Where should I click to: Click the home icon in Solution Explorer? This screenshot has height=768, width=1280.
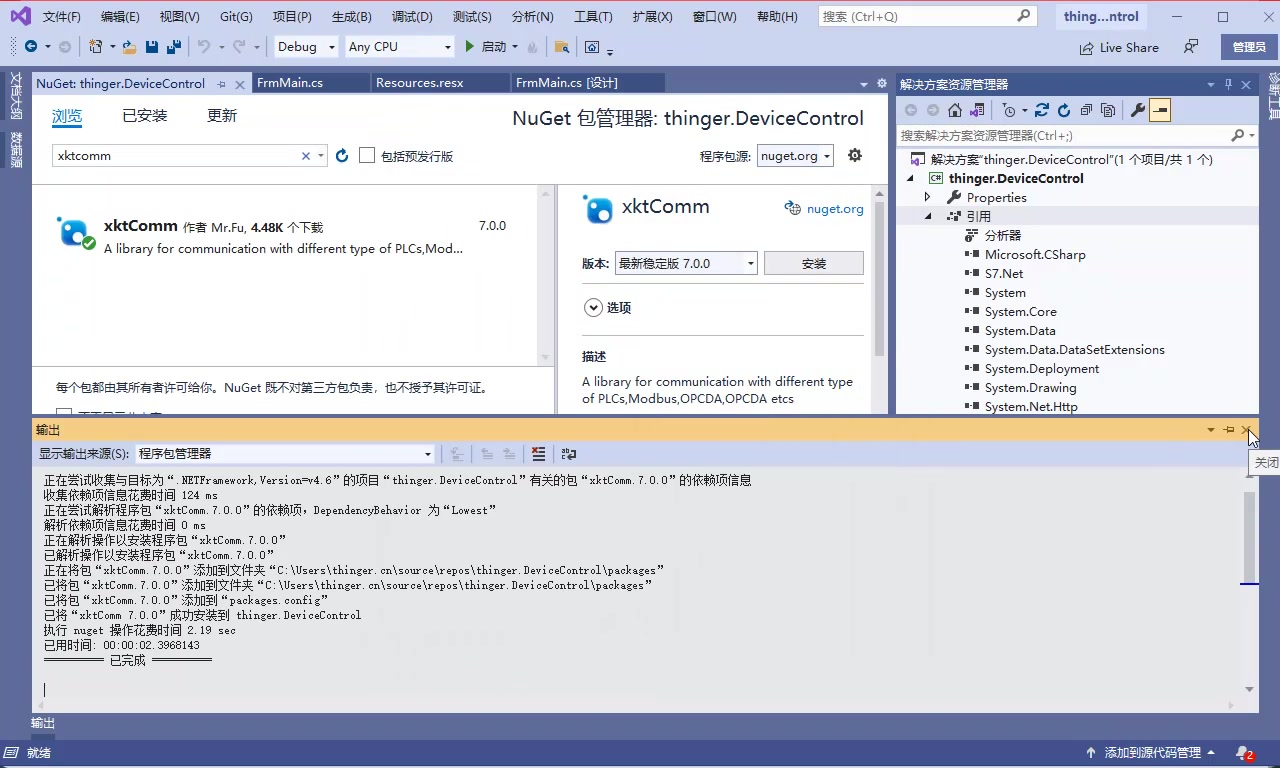pyautogui.click(x=955, y=110)
